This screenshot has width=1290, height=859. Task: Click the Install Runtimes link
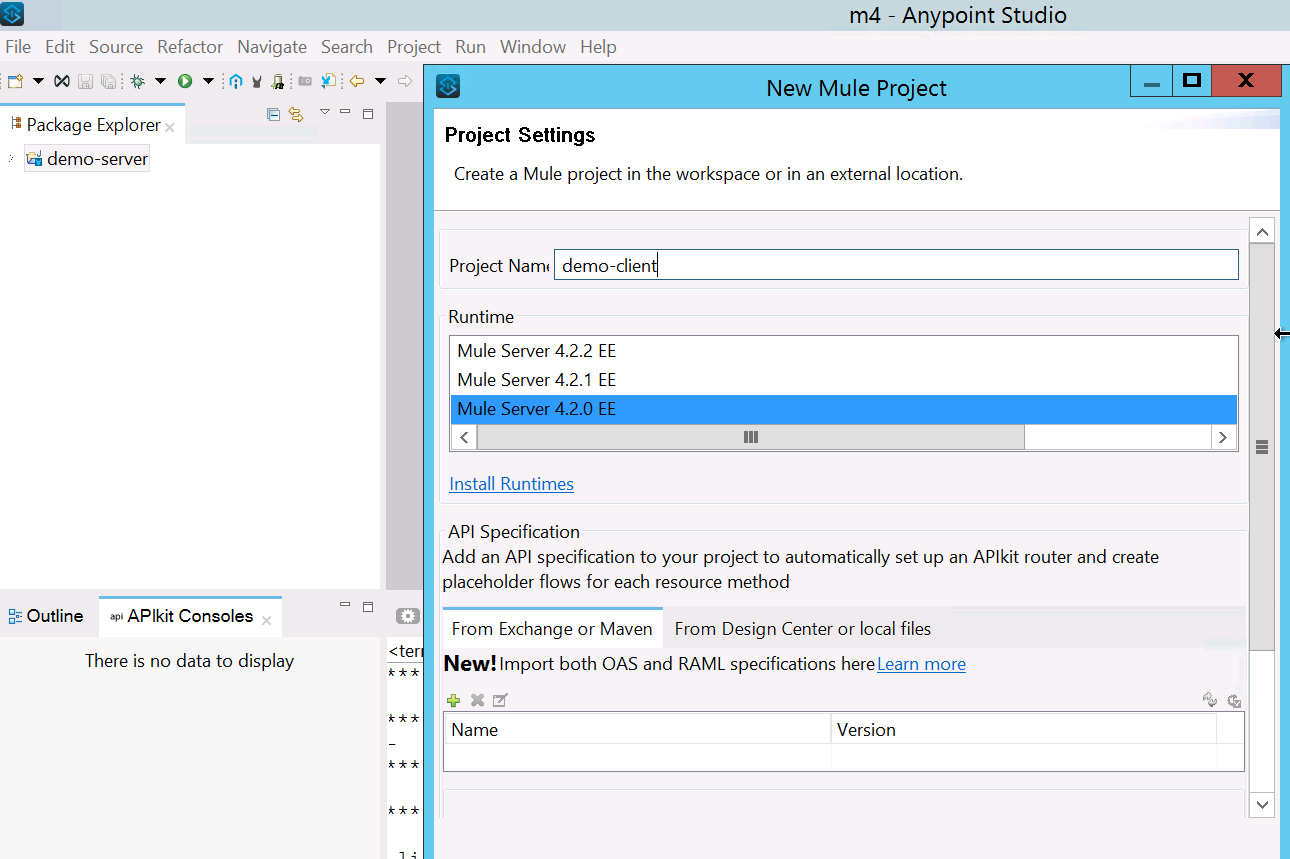point(511,484)
